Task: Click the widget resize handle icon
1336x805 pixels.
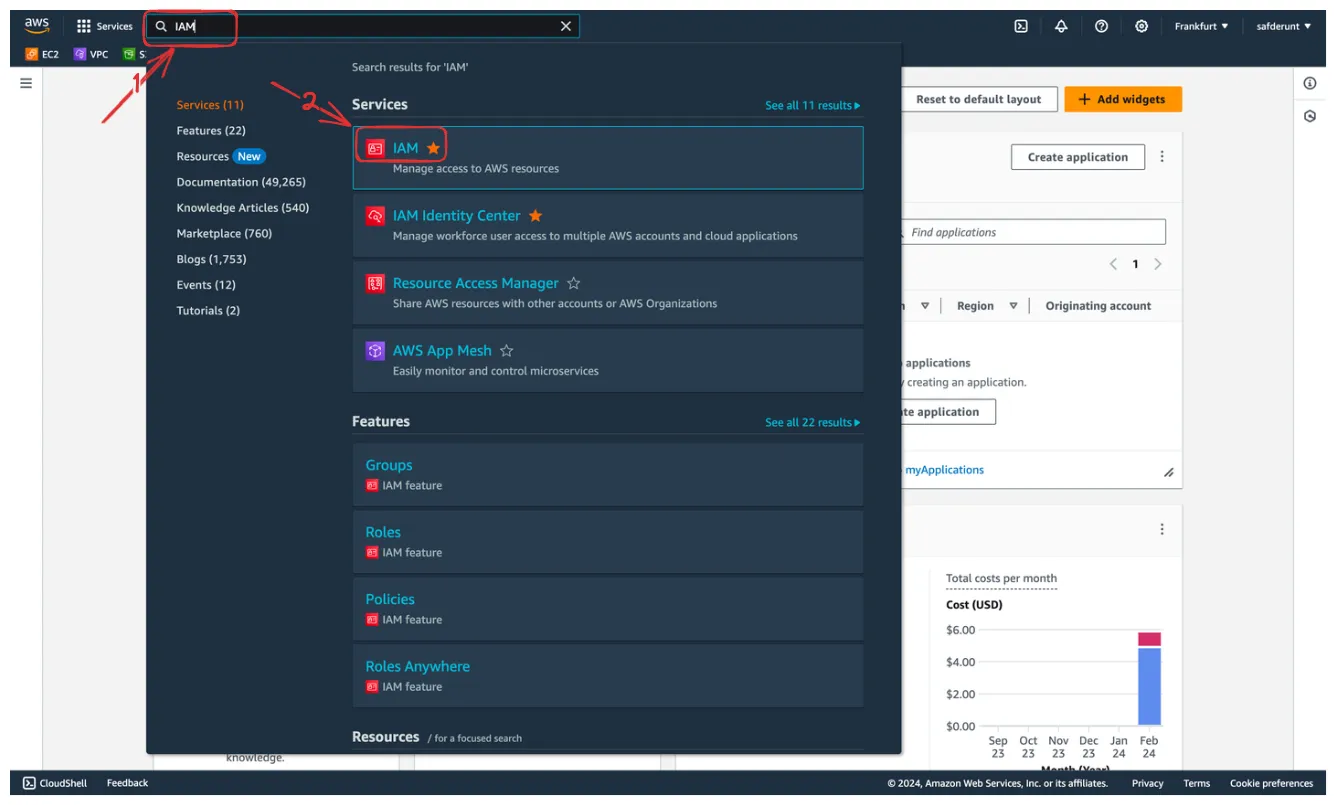Action: click(x=1168, y=472)
